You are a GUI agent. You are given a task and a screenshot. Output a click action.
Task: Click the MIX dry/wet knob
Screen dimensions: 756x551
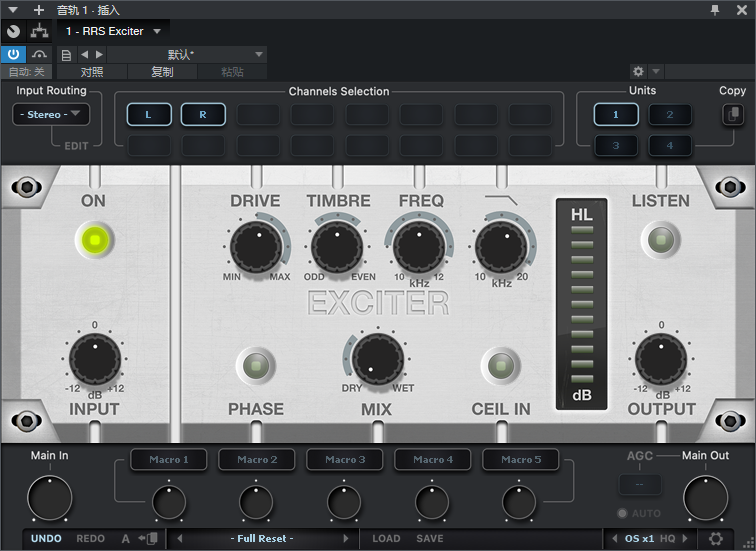[378, 359]
